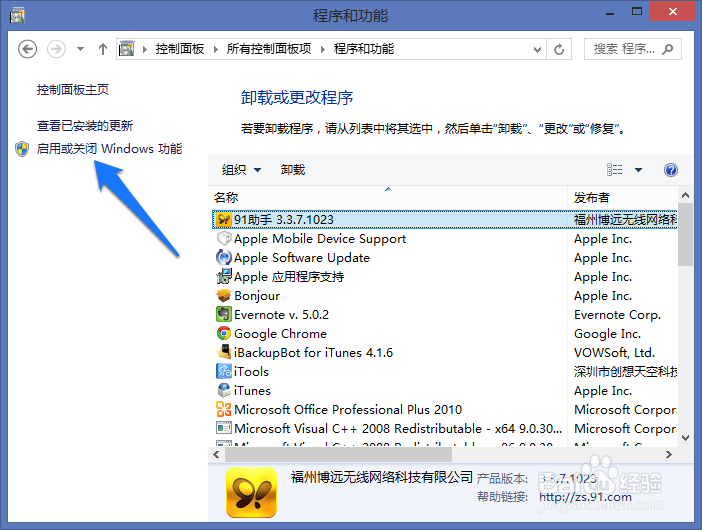Click the Back navigation arrow
The image size is (702, 530).
(x=27, y=49)
